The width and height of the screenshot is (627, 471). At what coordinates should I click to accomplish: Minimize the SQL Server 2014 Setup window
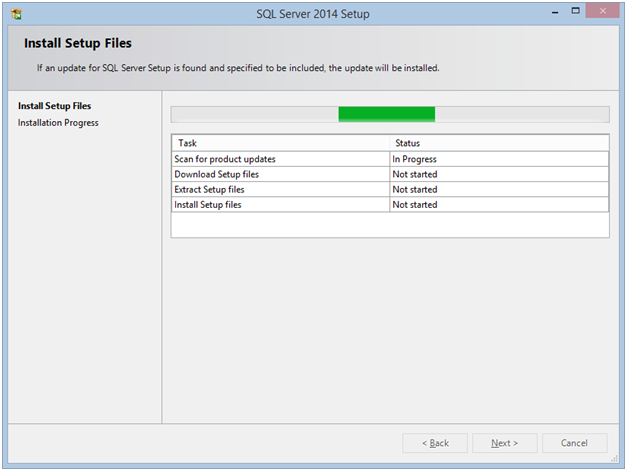tap(555, 12)
